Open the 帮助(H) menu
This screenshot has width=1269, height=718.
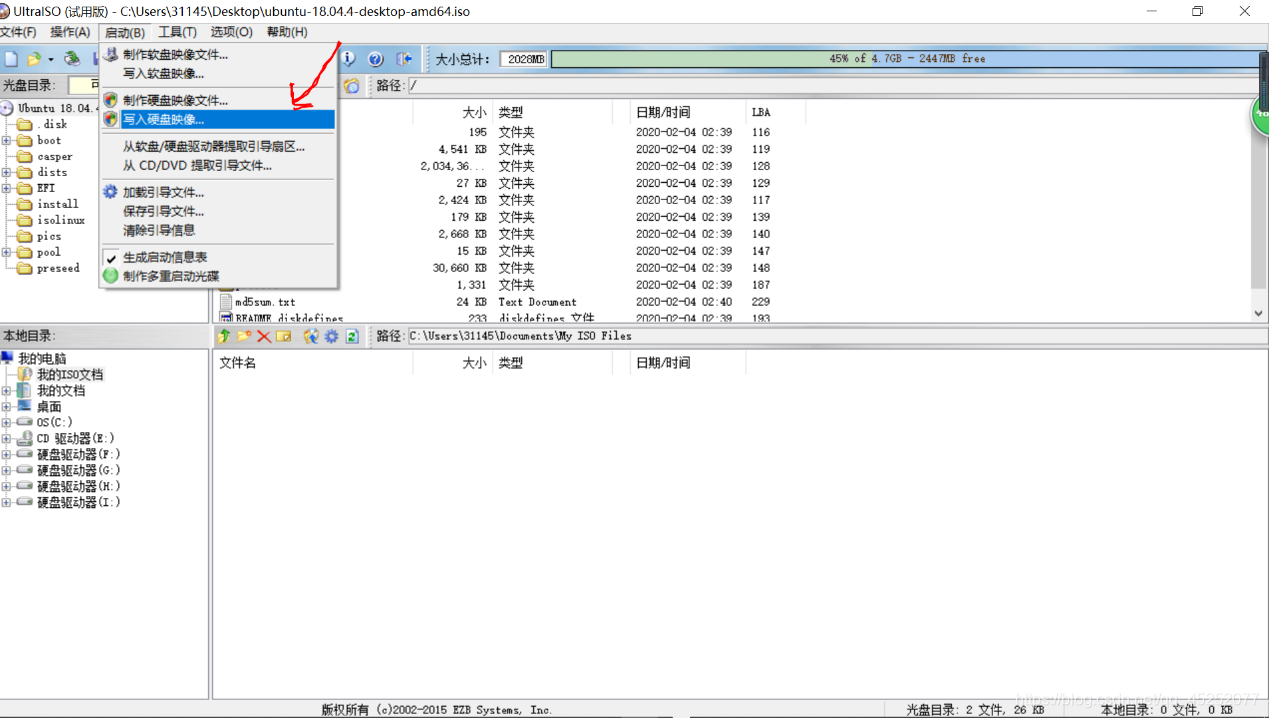(x=287, y=32)
